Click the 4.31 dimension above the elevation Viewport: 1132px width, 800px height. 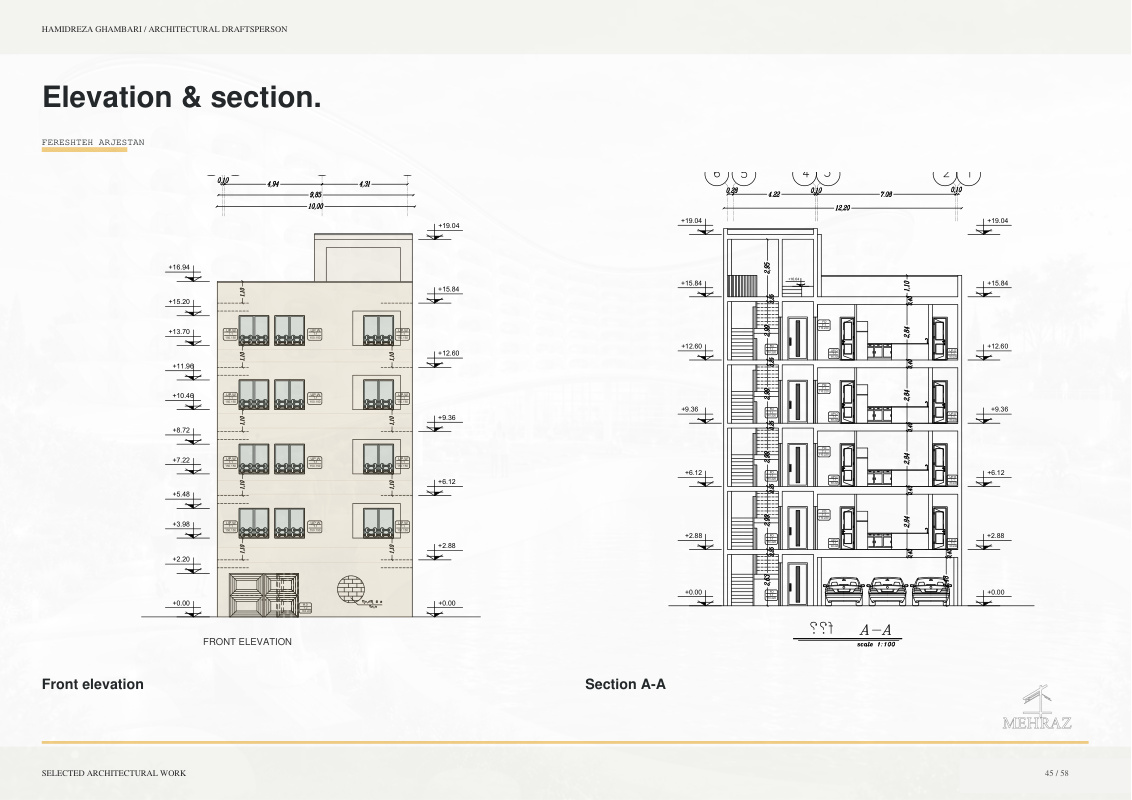click(365, 184)
